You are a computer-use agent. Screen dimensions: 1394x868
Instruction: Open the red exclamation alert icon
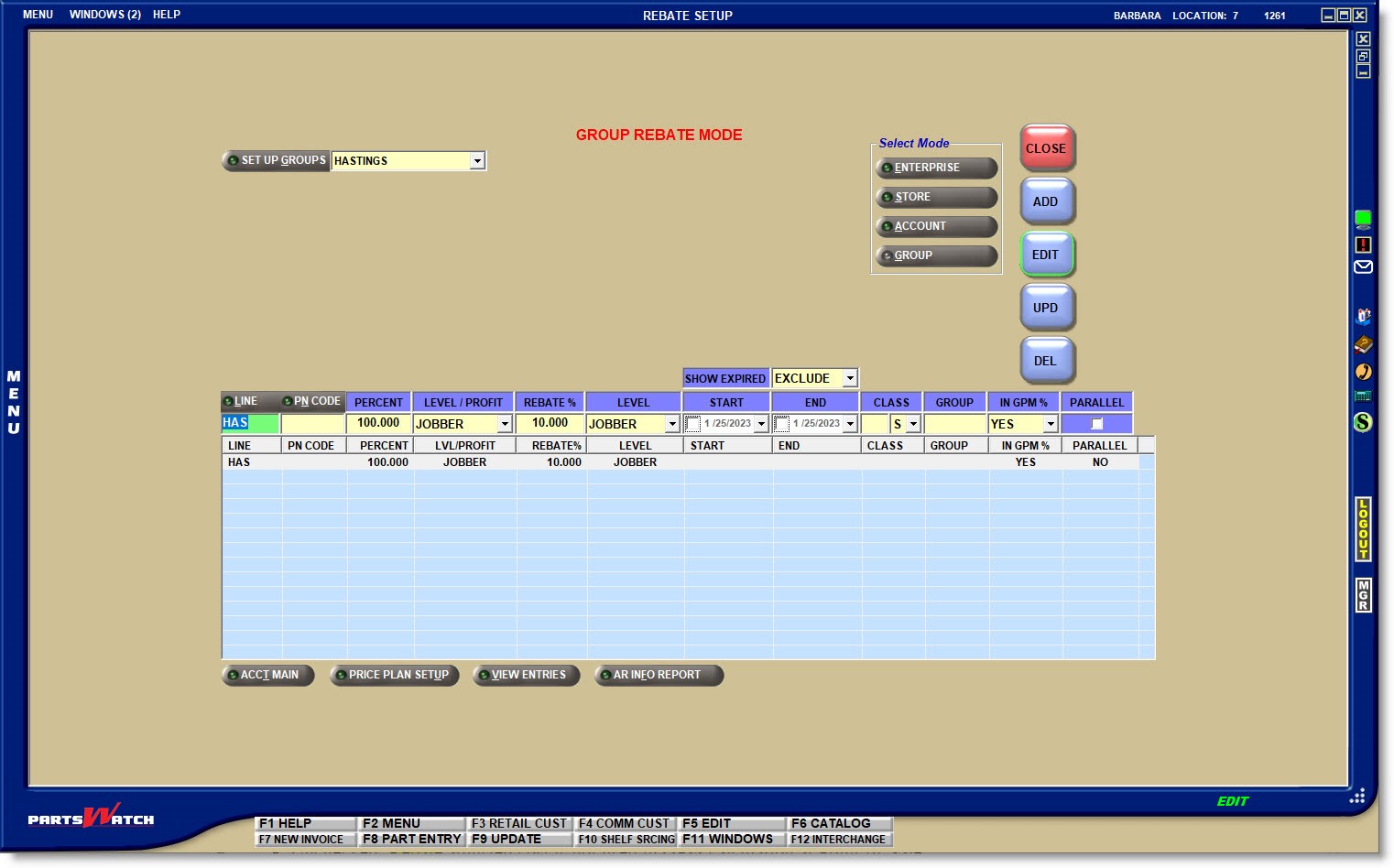pyautogui.click(x=1363, y=244)
